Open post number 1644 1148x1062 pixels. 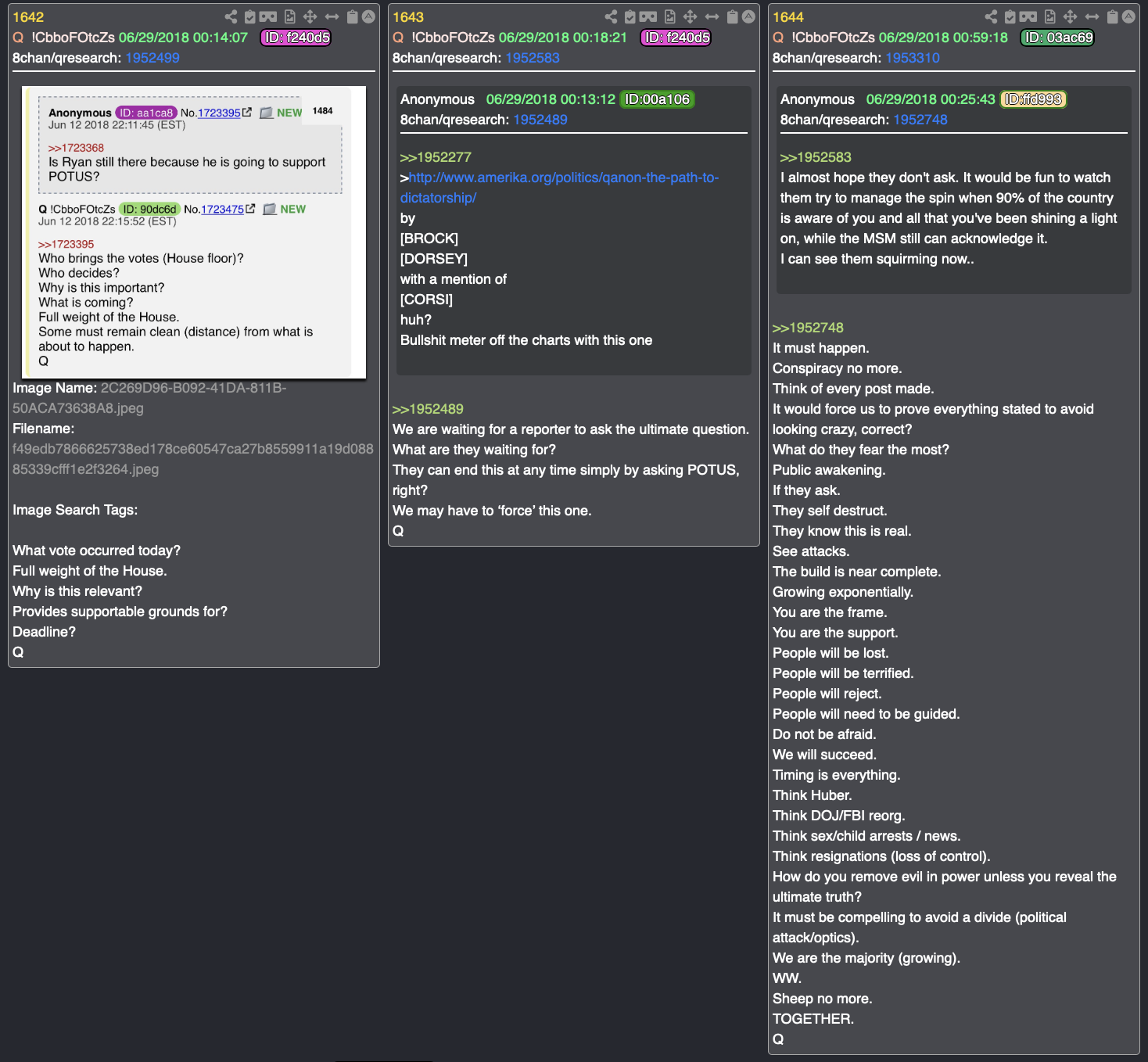tap(788, 17)
